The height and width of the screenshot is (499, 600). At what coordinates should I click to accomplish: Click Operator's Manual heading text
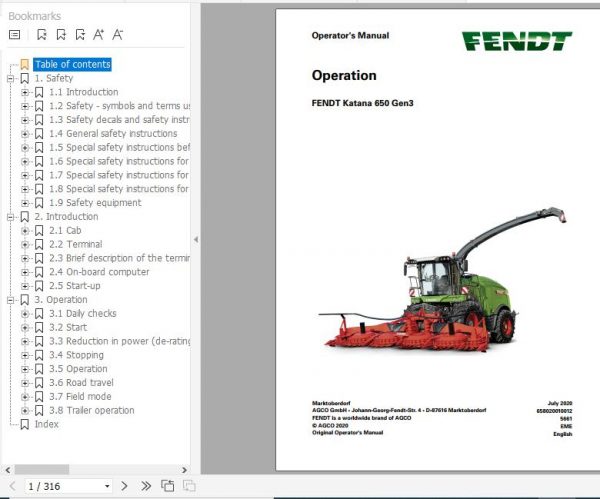pos(350,36)
